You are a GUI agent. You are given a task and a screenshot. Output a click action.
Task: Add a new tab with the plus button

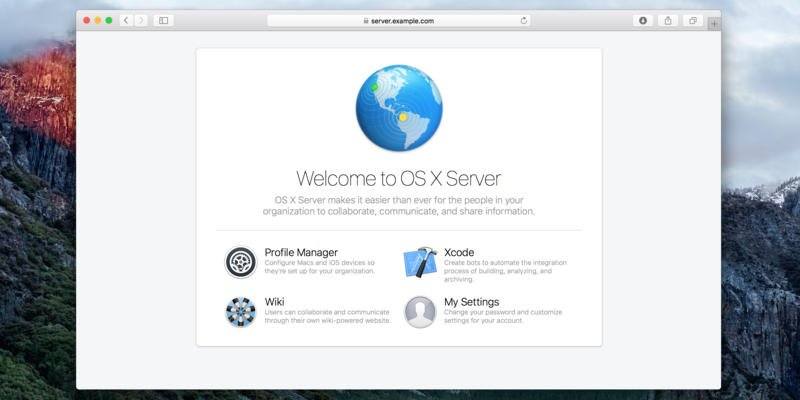coord(714,23)
